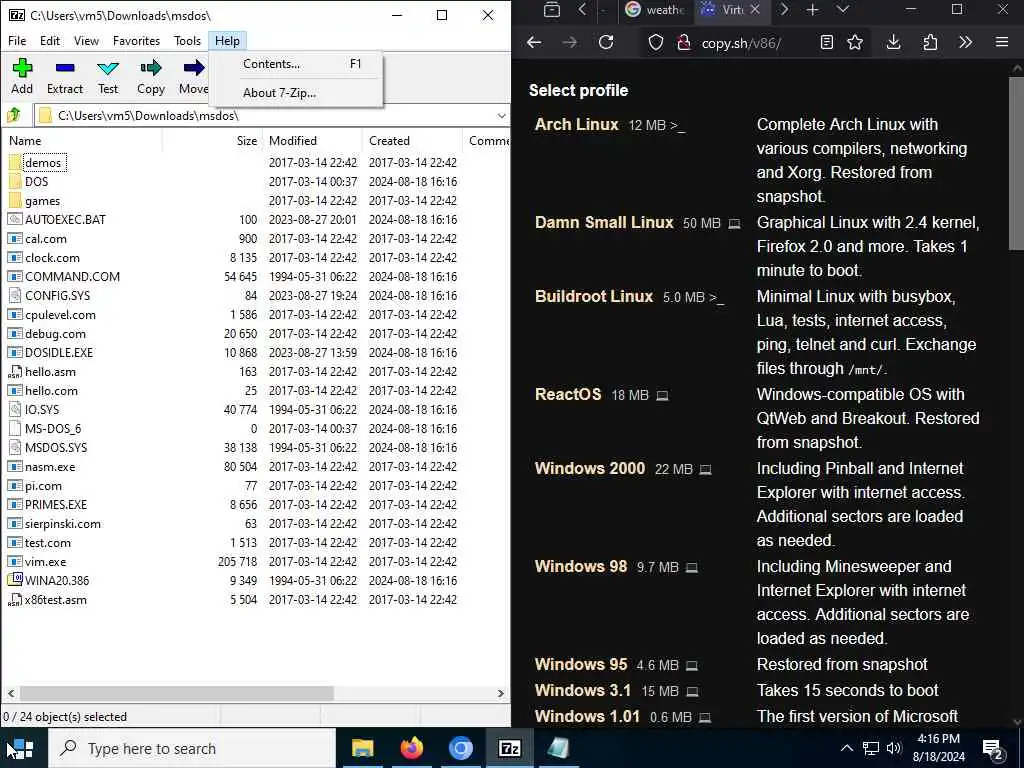1024x768 pixels.
Task: Select the demos folder icon
Action: coord(15,162)
